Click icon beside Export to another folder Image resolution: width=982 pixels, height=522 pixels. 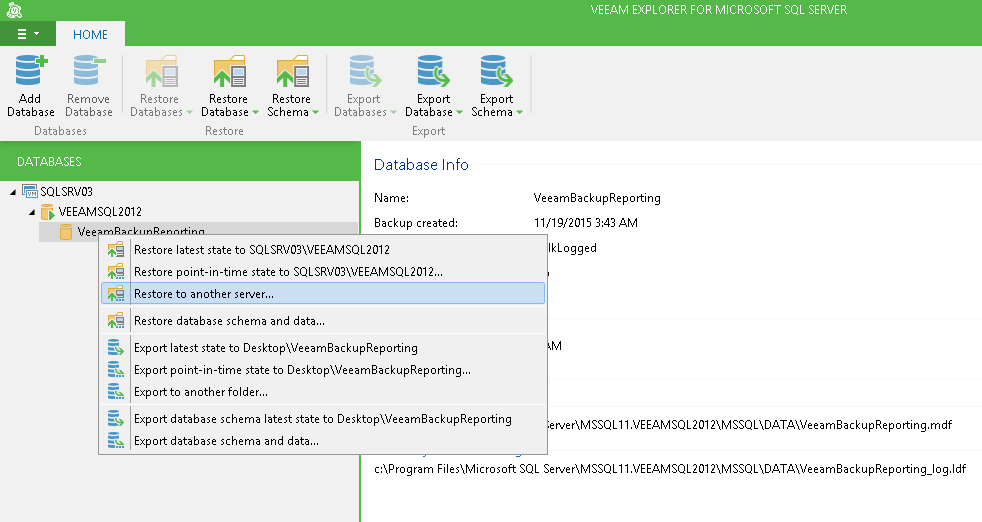(115, 392)
